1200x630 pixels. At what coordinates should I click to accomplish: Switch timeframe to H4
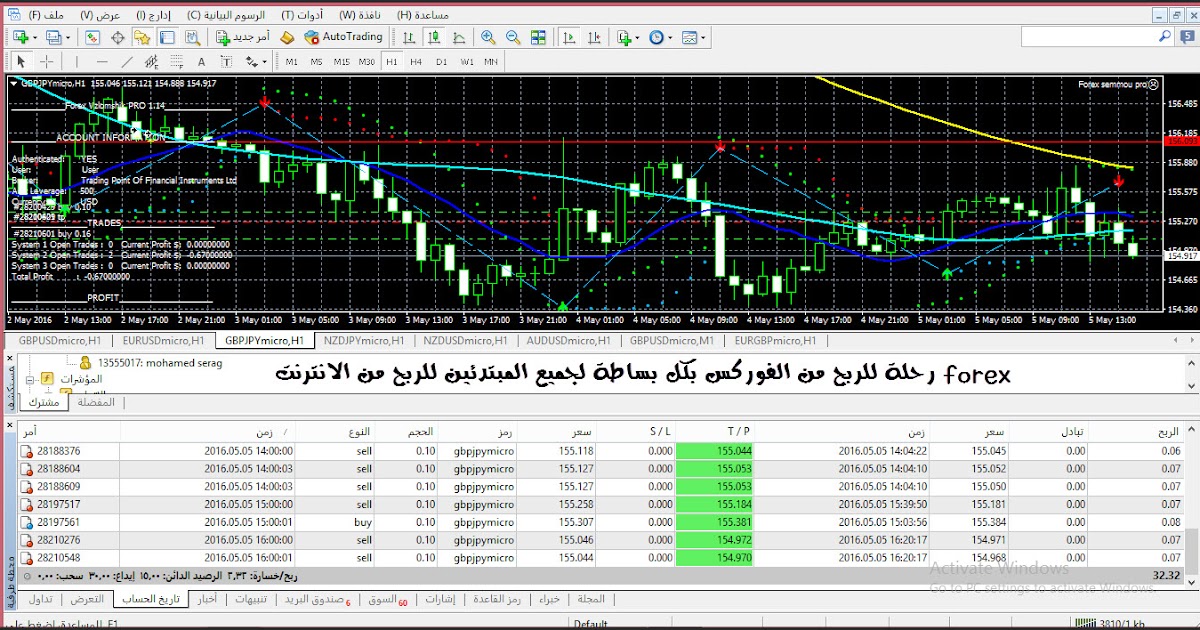[x=416, y=62]
